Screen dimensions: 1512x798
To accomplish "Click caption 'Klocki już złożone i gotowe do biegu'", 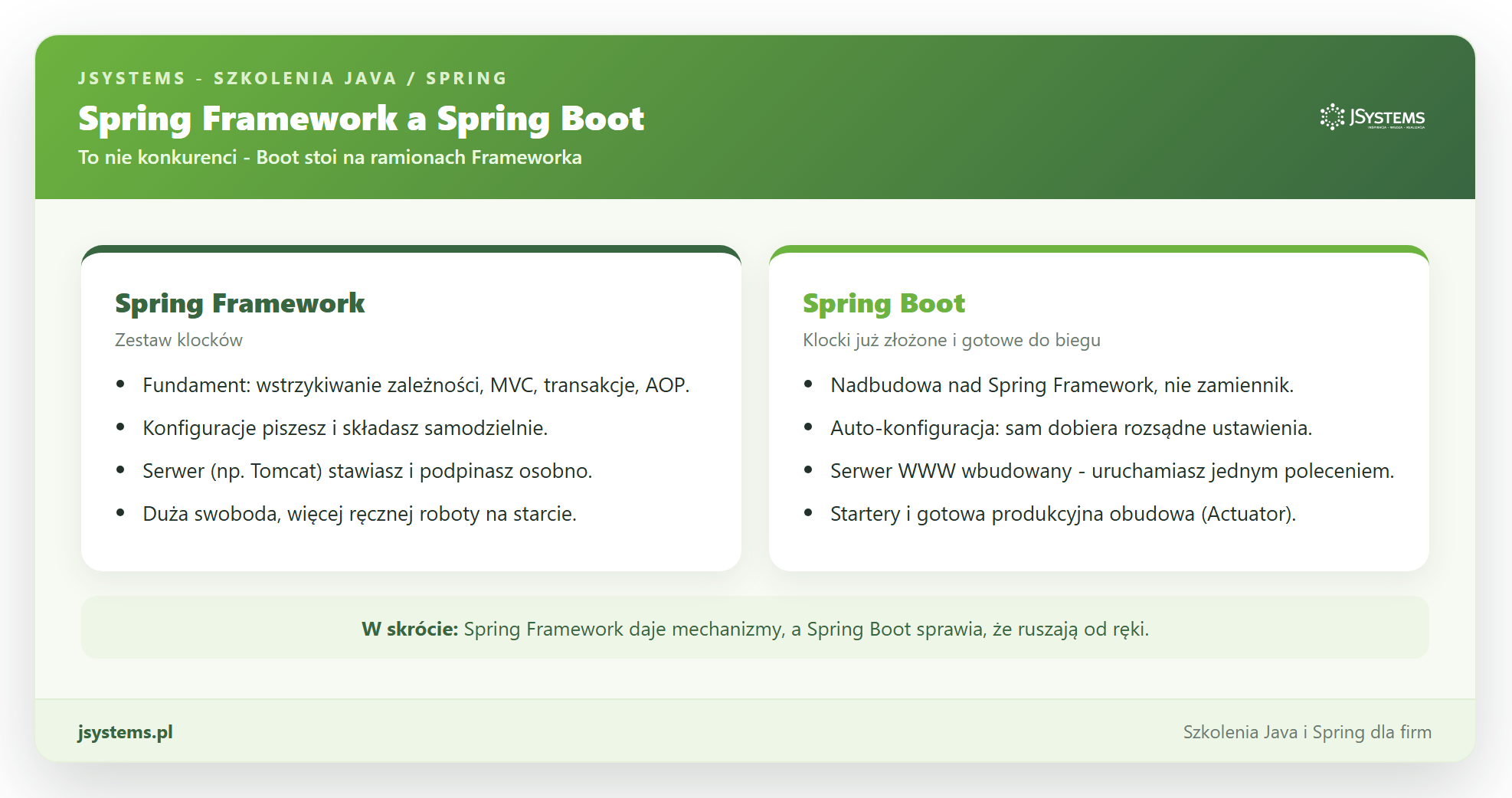I will click(951, 340).
